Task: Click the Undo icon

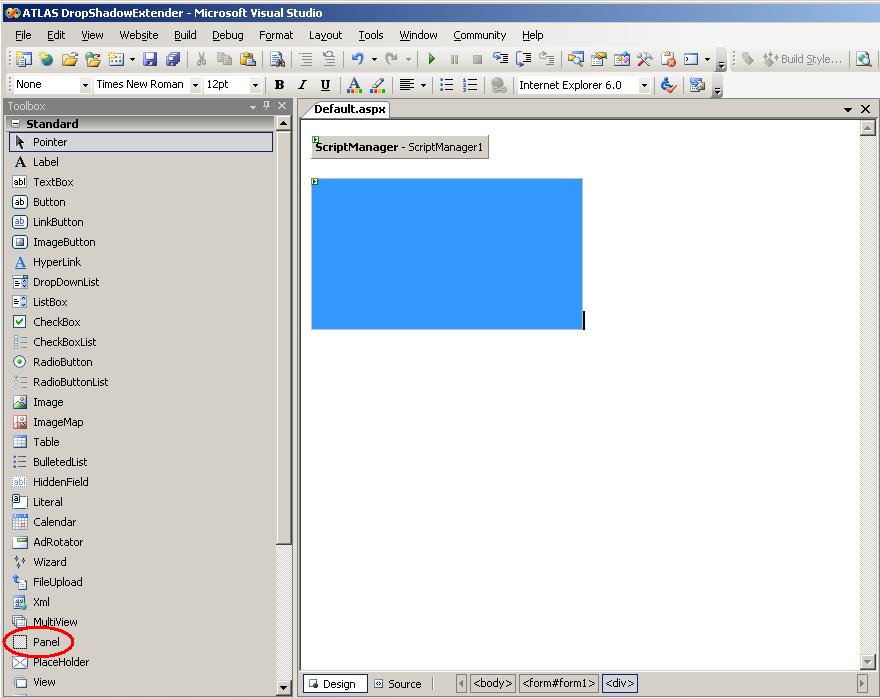Action: 357,60
